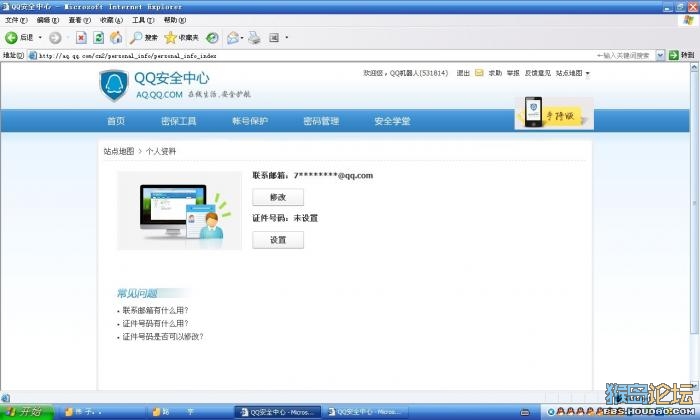700x420 pixels.
Task: Select the 帐号保护 navigation tab
Action: (250, 121)
